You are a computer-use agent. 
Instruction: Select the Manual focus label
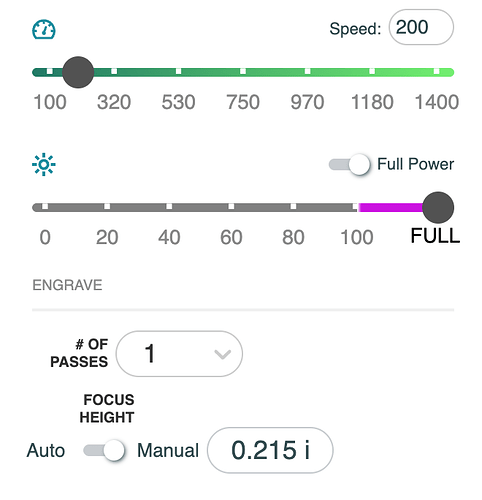(168, 451)
